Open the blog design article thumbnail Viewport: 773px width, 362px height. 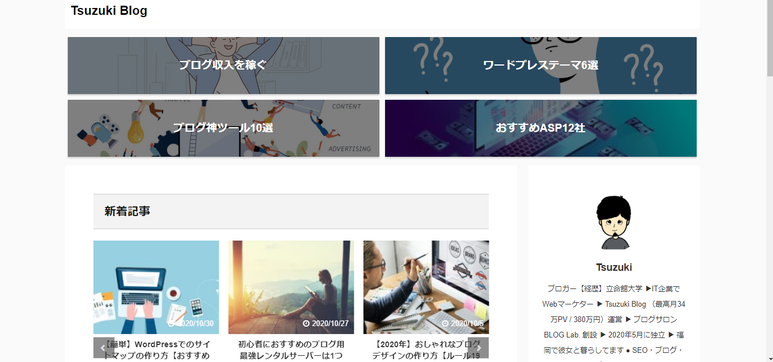[426, 287]
